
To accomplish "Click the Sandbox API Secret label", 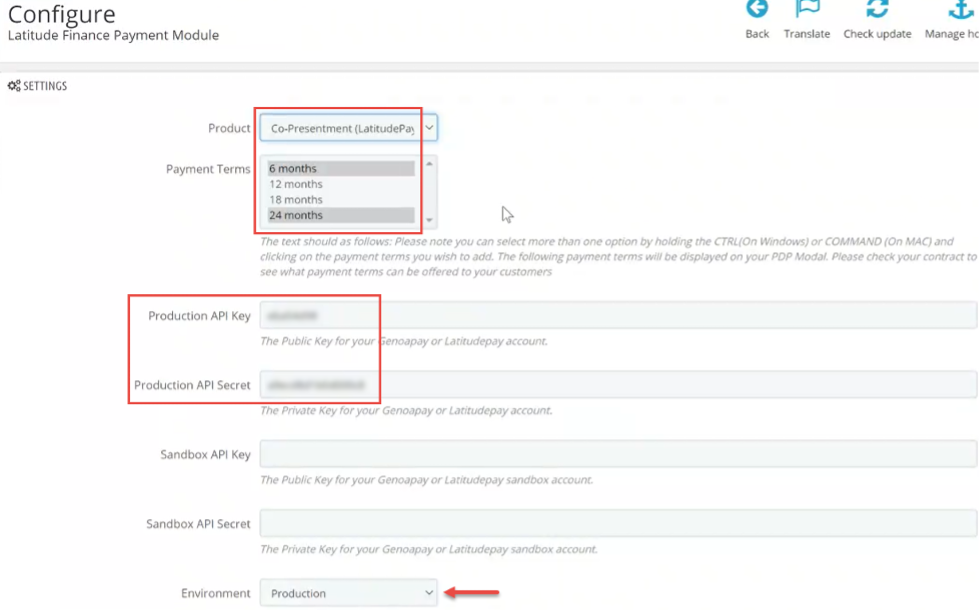I will point(198,524).
